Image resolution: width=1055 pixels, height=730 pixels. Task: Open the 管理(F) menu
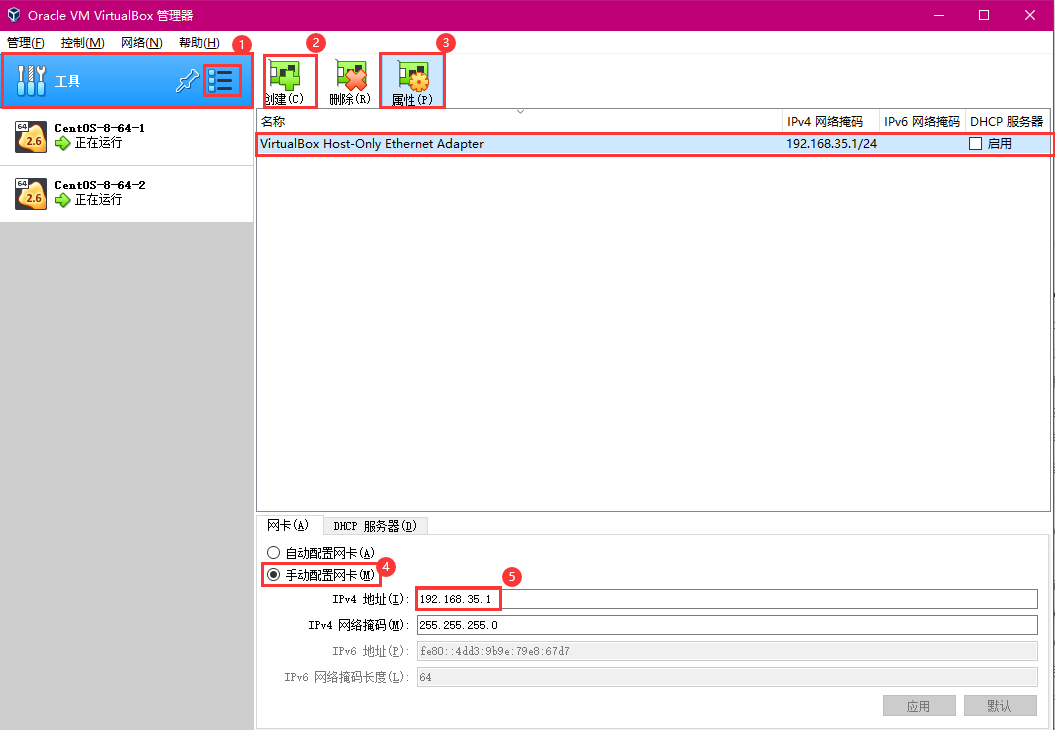pyautogui.click(x=26, y=42)
